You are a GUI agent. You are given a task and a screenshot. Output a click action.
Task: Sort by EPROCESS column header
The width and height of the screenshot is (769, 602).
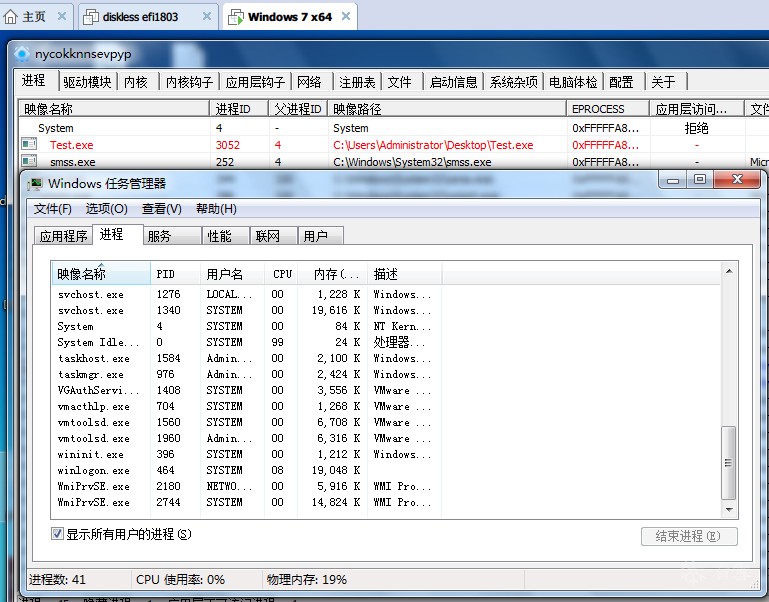[x=608, y=108]
